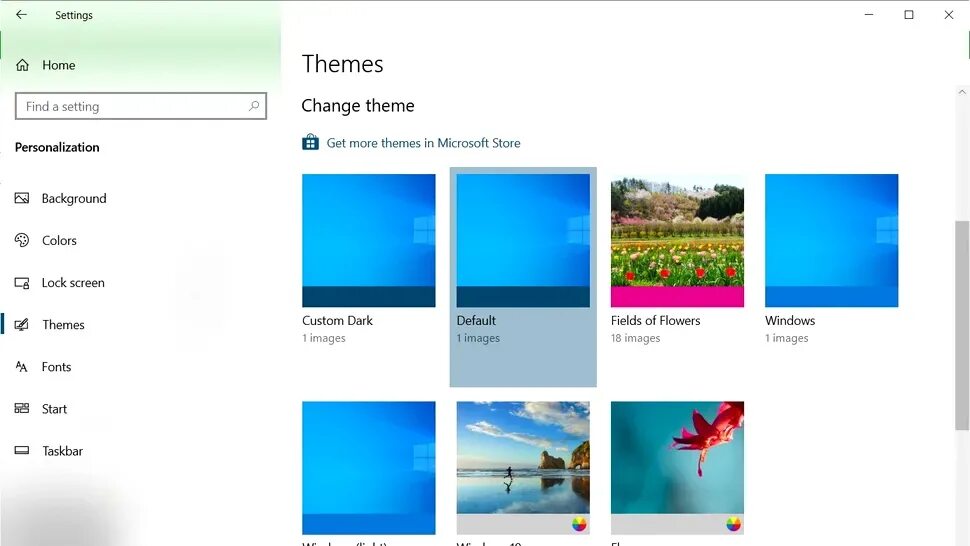This screenshot has width=970, height=546.
Task: Select the Start tiles icon
Action: [x=22, y=408]
